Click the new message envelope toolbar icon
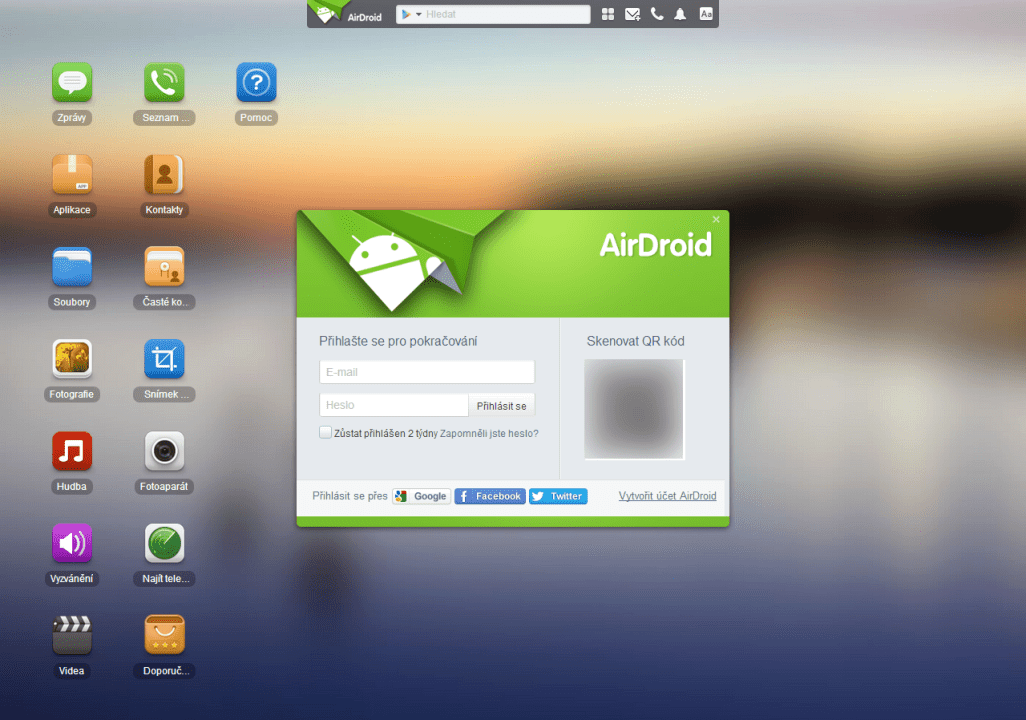Viewport: 1026px width, 720px height. (633, 14)
